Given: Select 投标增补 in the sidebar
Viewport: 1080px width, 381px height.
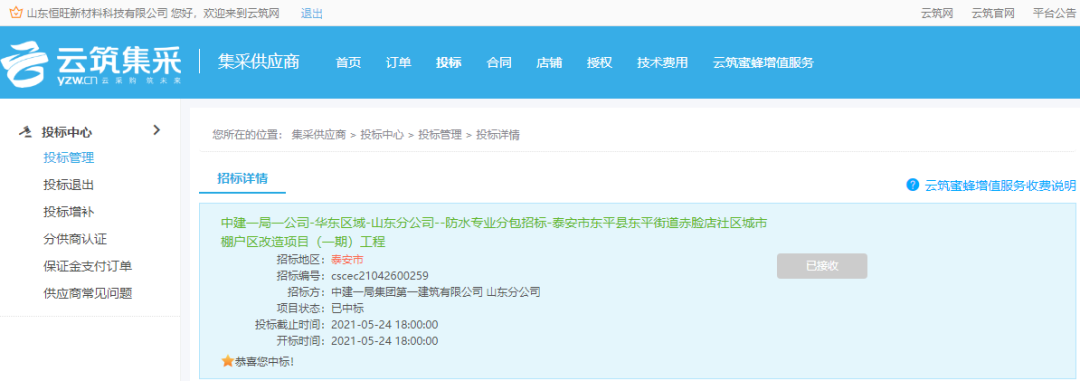Looking at the screenshot, I should pyautogui.click(x=69, y=212).
